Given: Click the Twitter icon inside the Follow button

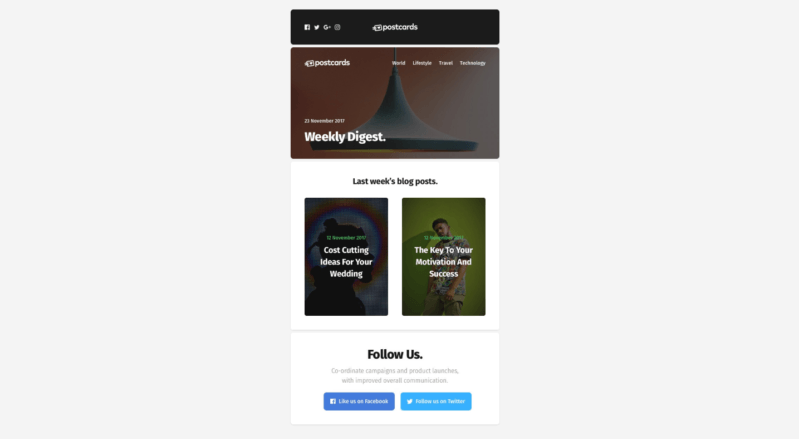Looking at the screenshot, I should pos(409,401).
